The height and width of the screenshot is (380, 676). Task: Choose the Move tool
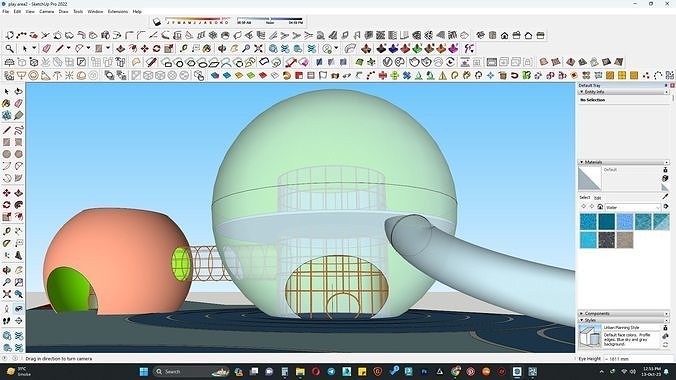pos(6,193)
